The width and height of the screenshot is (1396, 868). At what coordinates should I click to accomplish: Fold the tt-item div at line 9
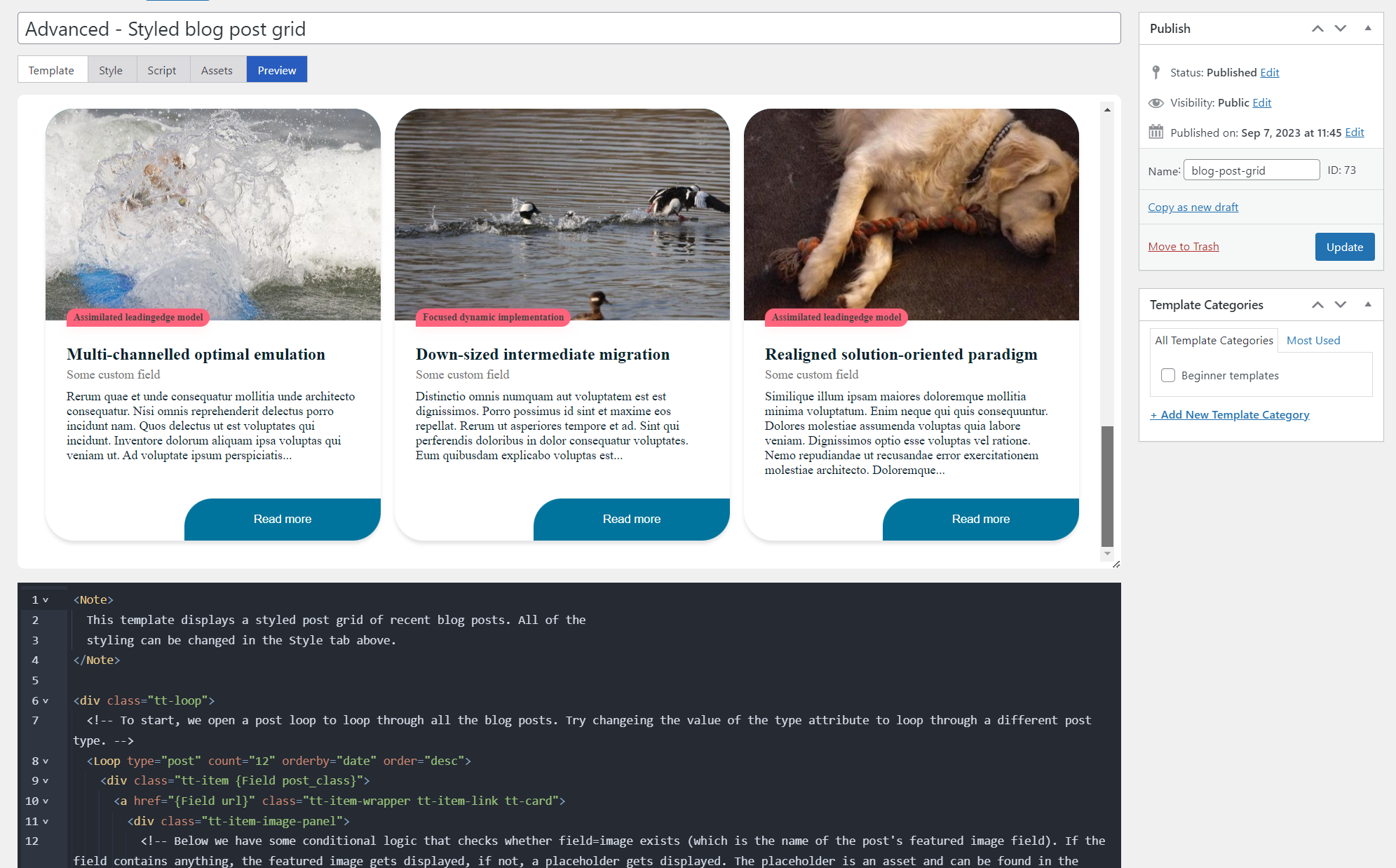pyautogui.click(x=46, y=781)
